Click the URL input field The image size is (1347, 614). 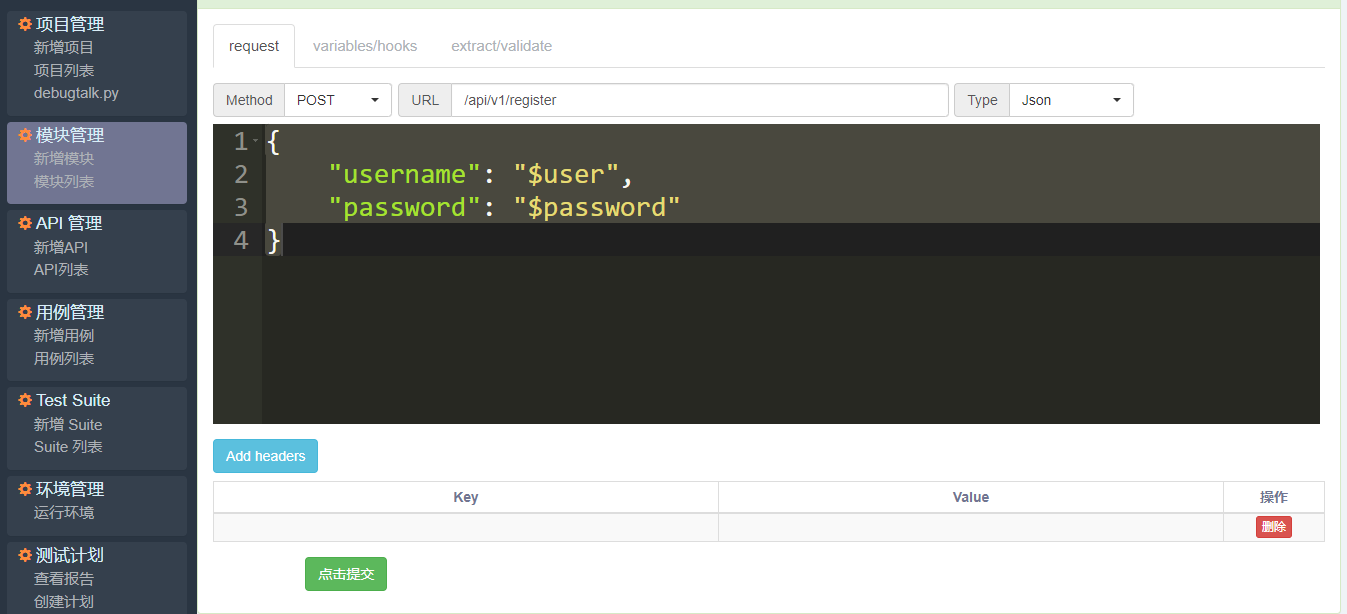[x=700, y=100]
